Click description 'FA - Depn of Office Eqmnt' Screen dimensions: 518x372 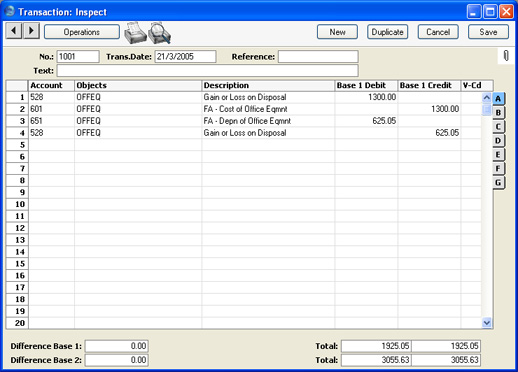click(x=247, y=121)
